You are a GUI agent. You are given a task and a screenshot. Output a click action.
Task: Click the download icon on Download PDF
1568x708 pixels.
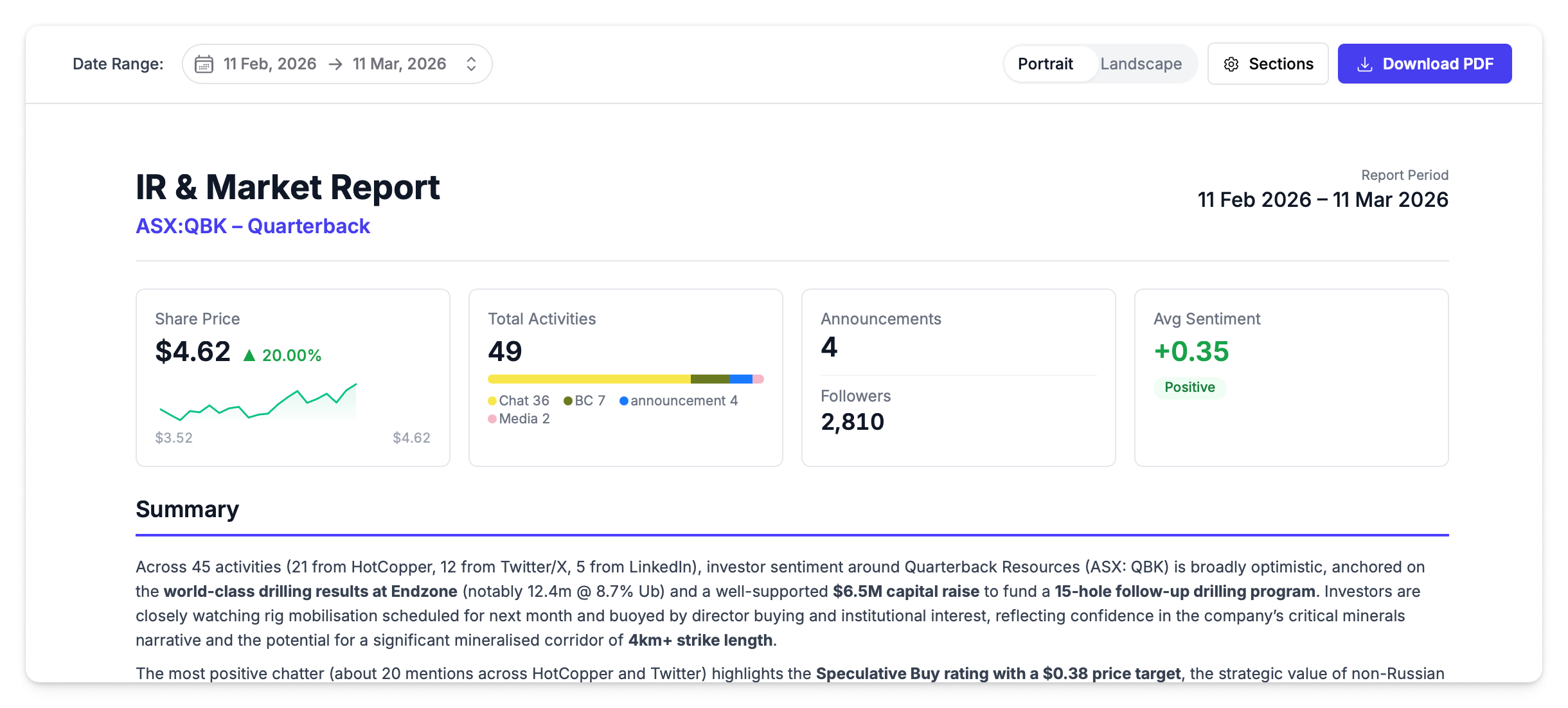1364,64
